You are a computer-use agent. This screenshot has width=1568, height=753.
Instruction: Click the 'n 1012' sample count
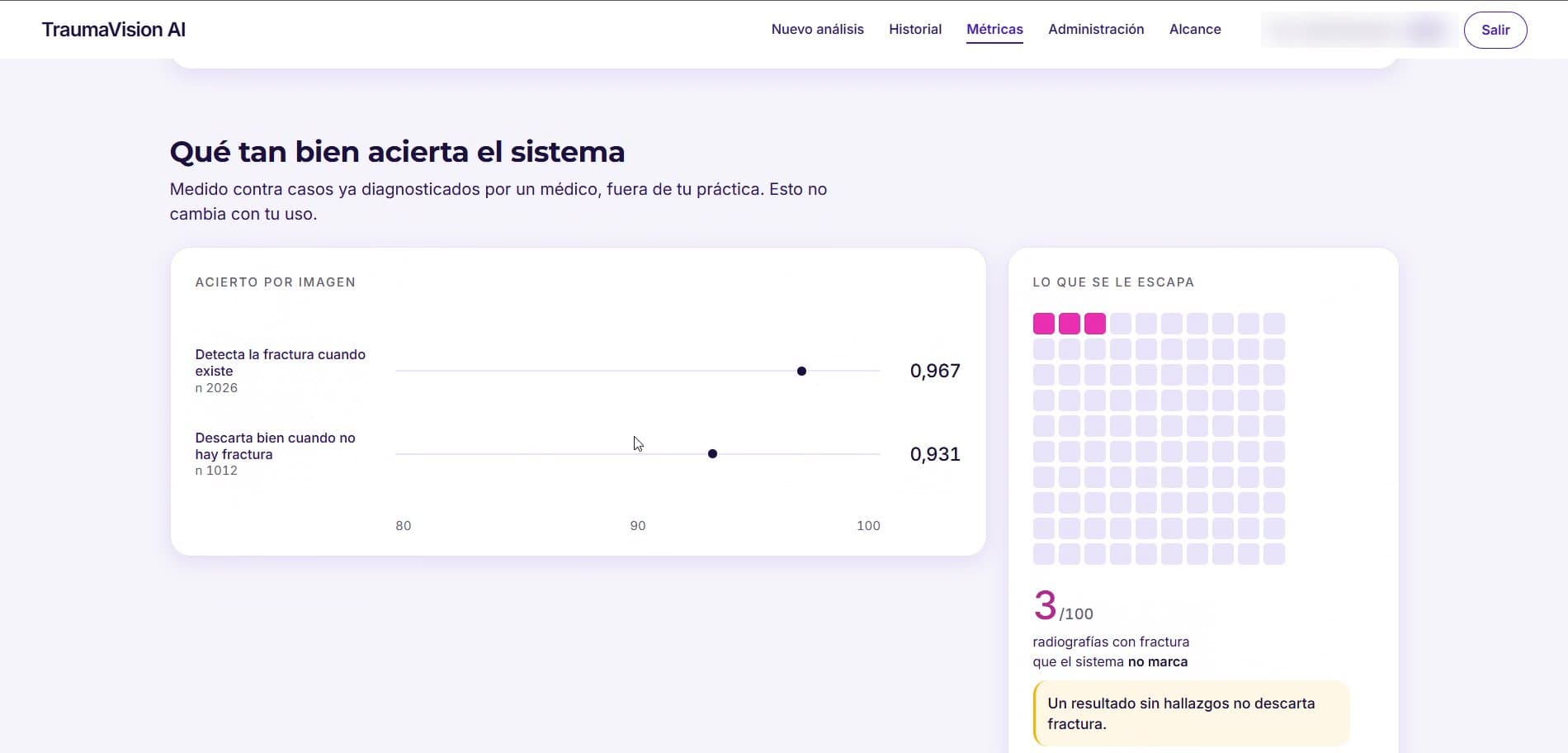(x=216, y=471)
